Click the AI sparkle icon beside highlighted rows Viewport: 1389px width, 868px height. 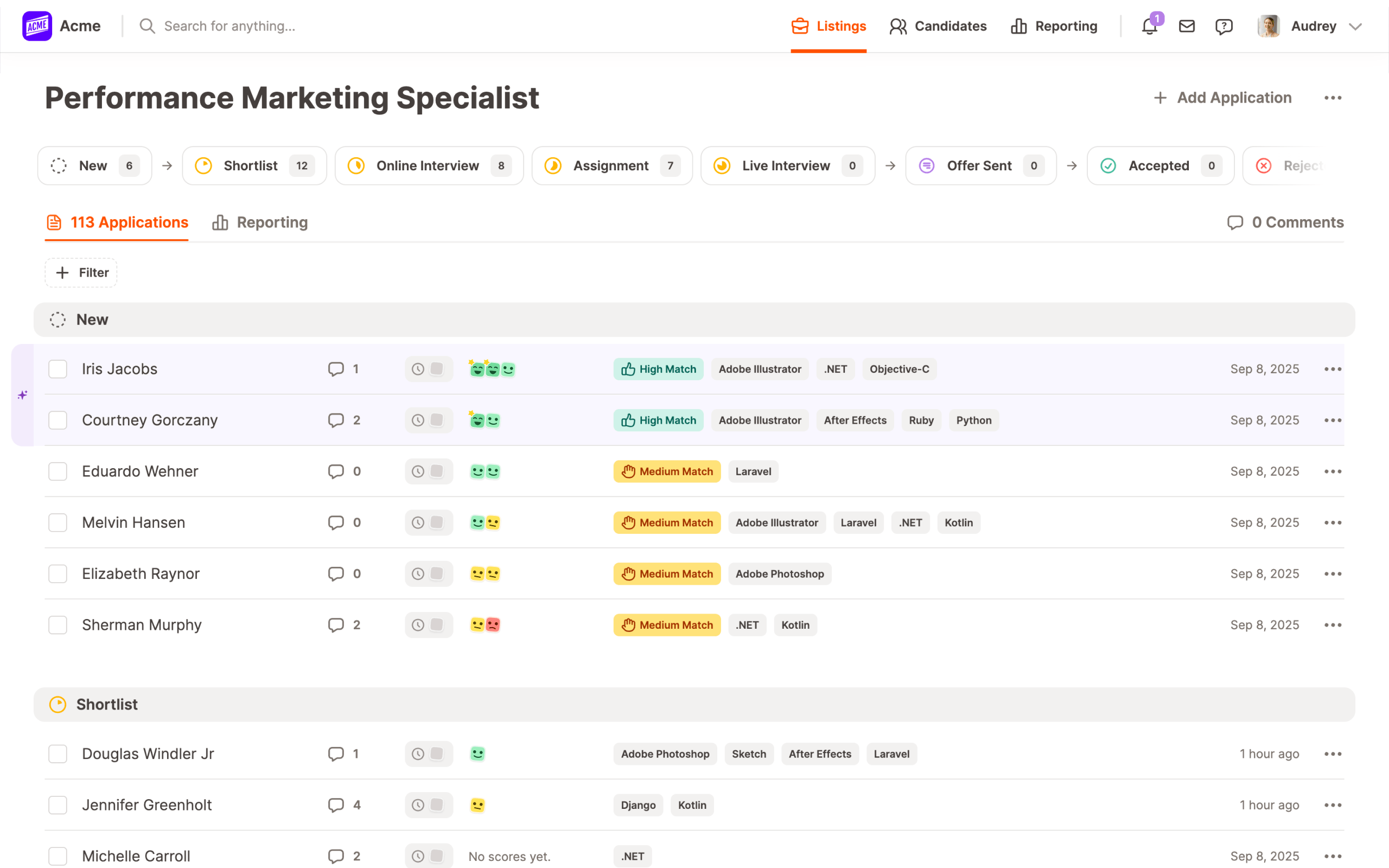coord(22,395)
